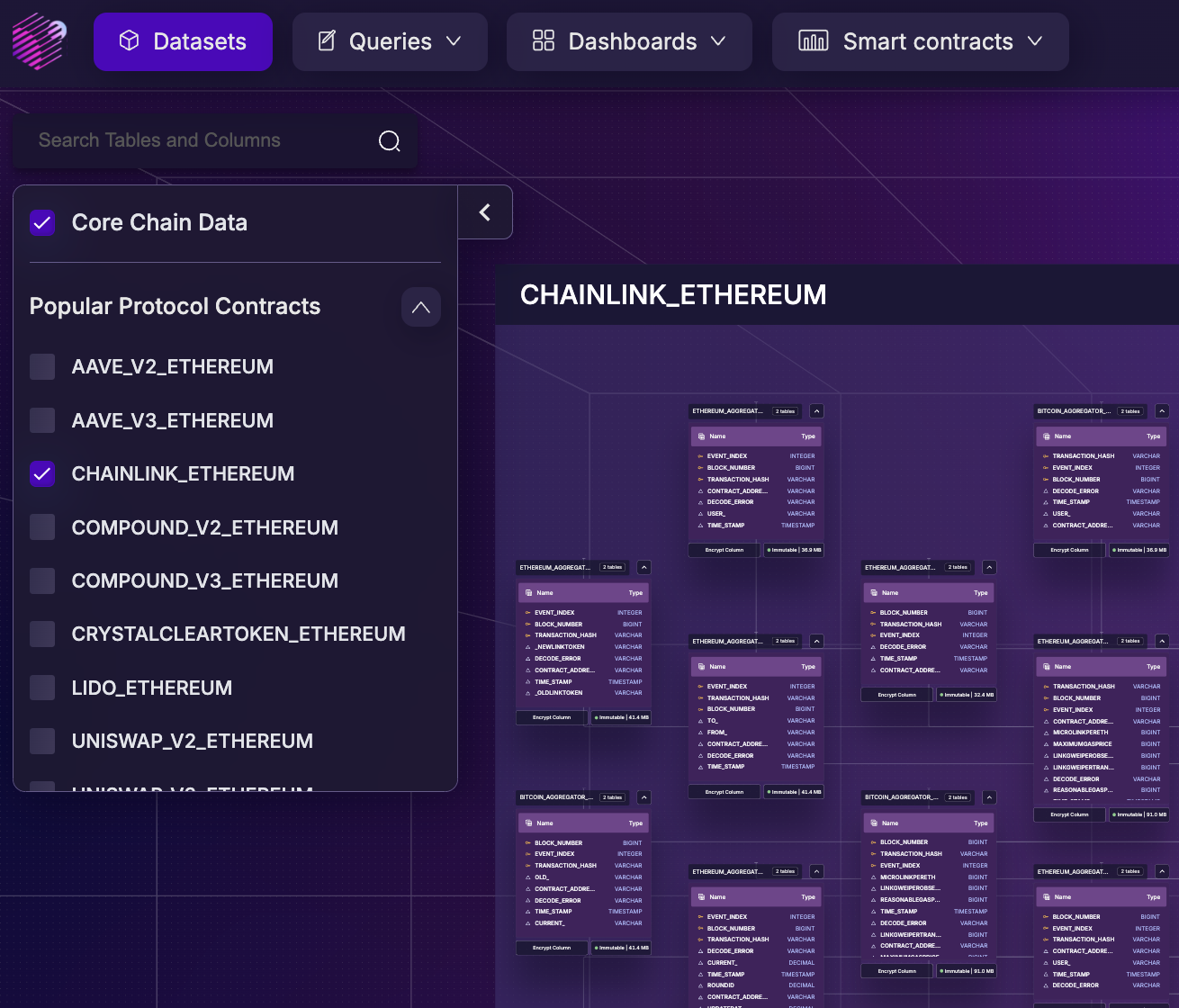Collapse the card with the 32.4 MB badge
This screenshot has height=1008, width=1179.
pyautogui.click(x=989, y=568)
